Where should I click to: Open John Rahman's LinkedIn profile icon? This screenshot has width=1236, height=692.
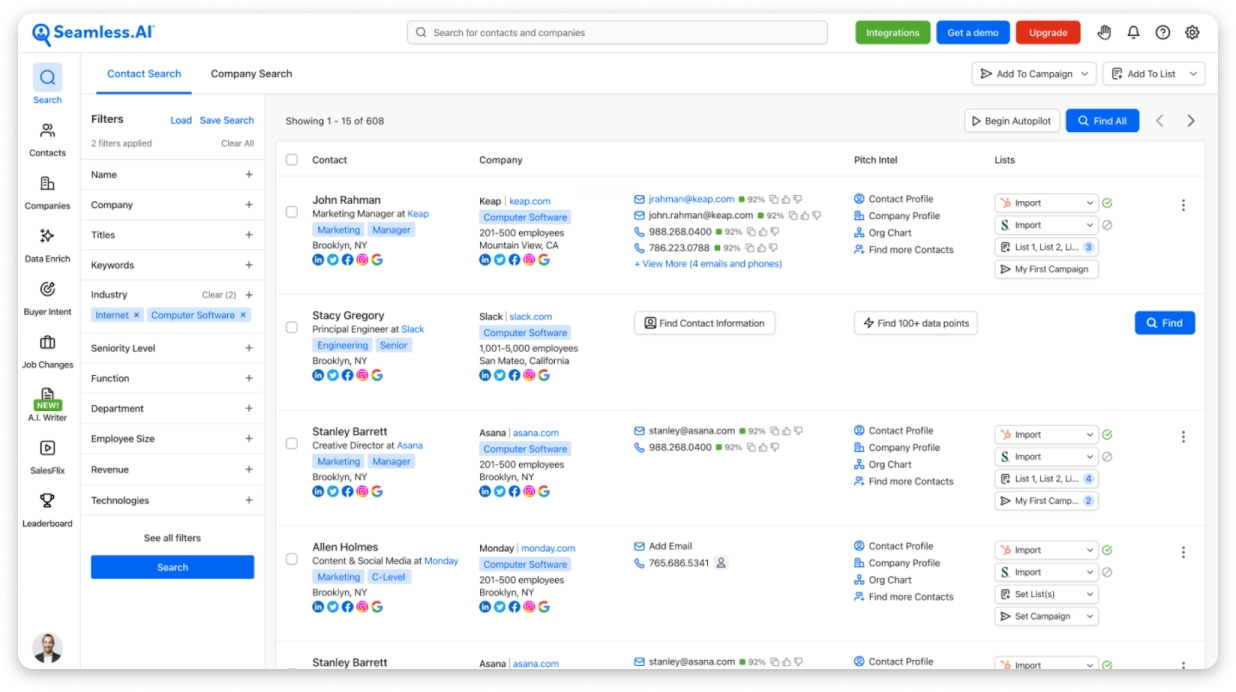(x=318, y=260)
